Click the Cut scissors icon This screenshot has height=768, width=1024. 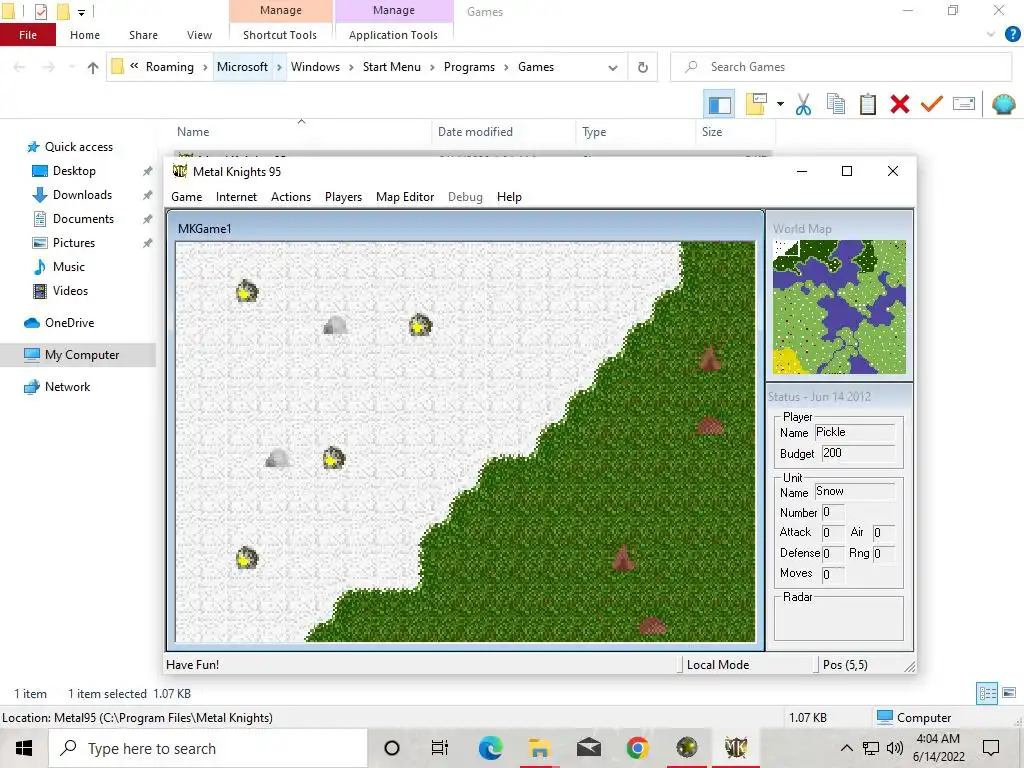(803, 104)
